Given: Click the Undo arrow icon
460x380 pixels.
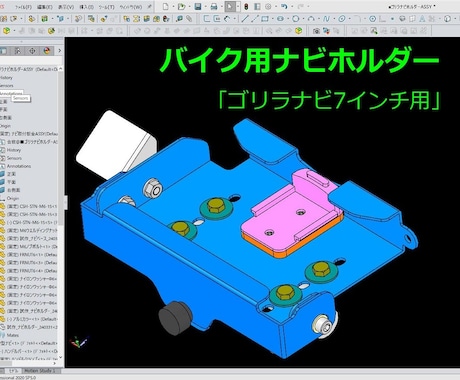Looking at the screenshot, I should (284, 6).
